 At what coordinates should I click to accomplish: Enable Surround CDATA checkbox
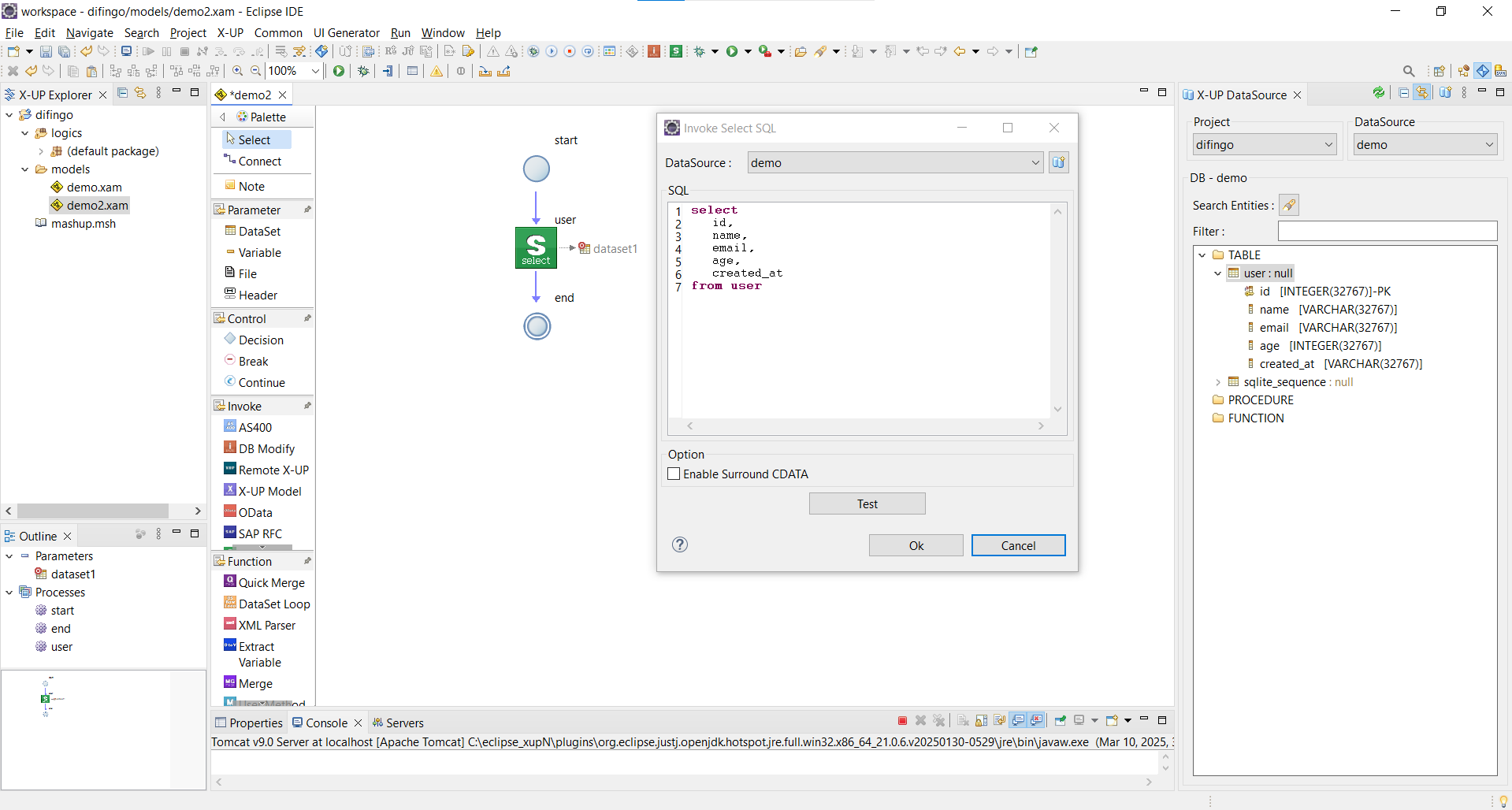click(674, 474)
